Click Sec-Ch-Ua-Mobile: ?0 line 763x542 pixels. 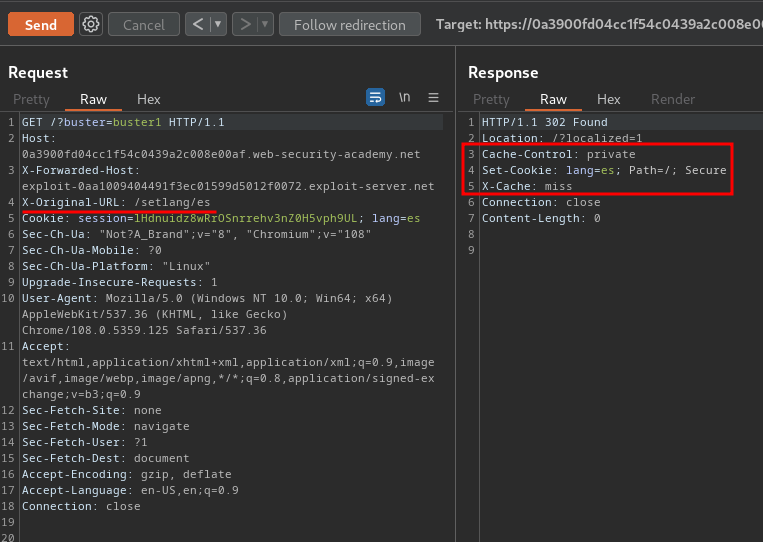coord(91,251)
